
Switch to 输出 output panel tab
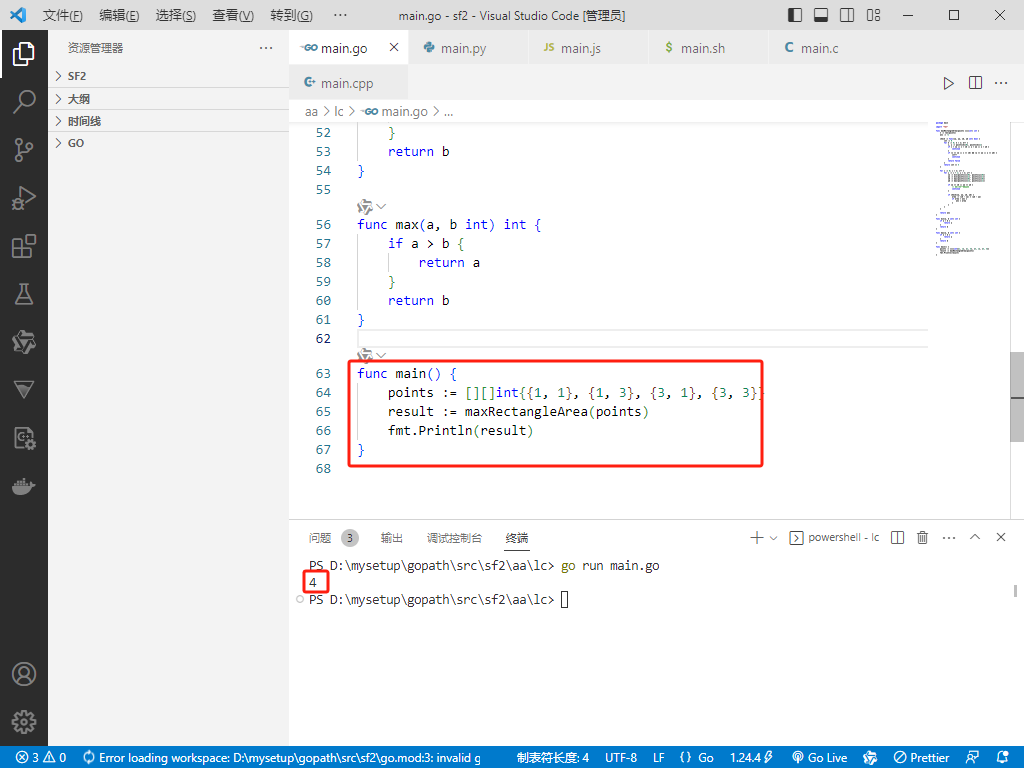pos(391,537)
